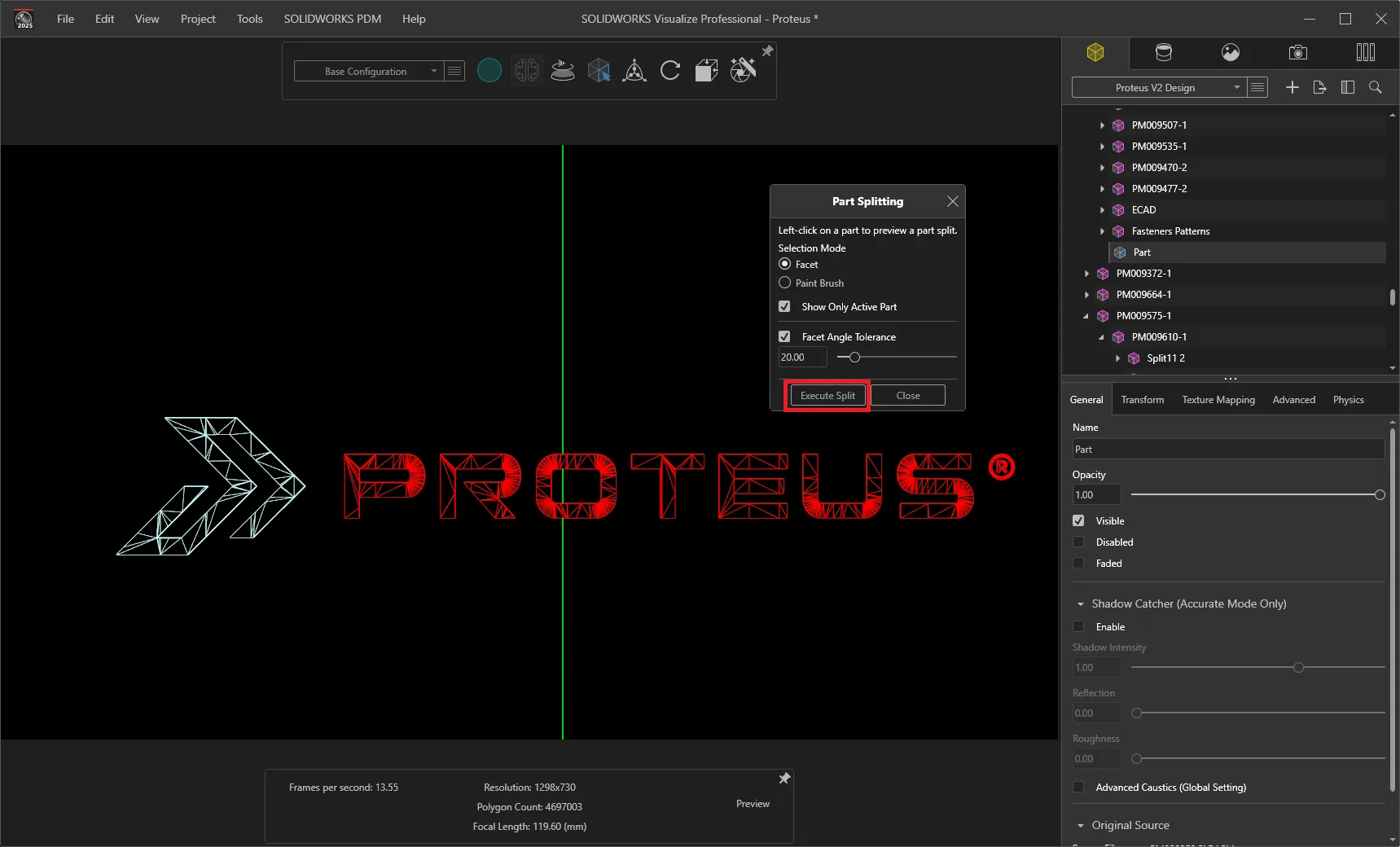Viewport: 1400px width, 847px height.
Task: Open the File menu
Action: click(x=65, y=19)
